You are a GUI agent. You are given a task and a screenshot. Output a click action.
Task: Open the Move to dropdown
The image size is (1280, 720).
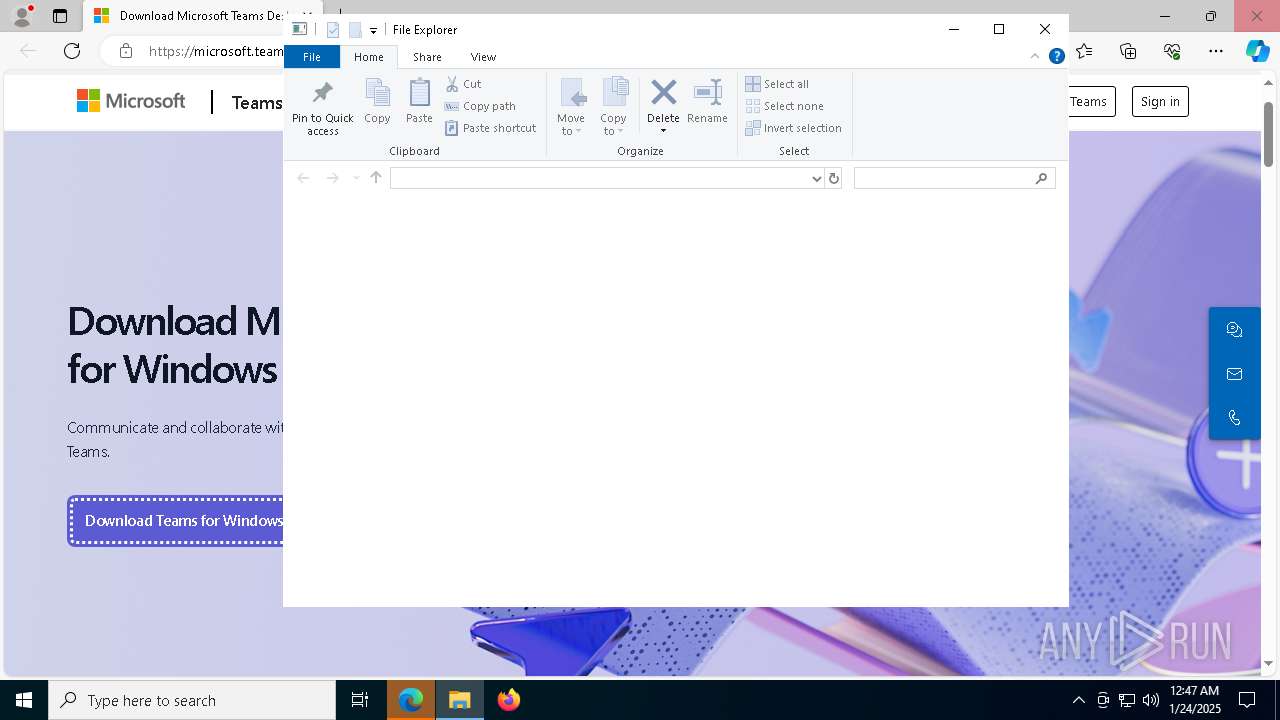[571, 107]
